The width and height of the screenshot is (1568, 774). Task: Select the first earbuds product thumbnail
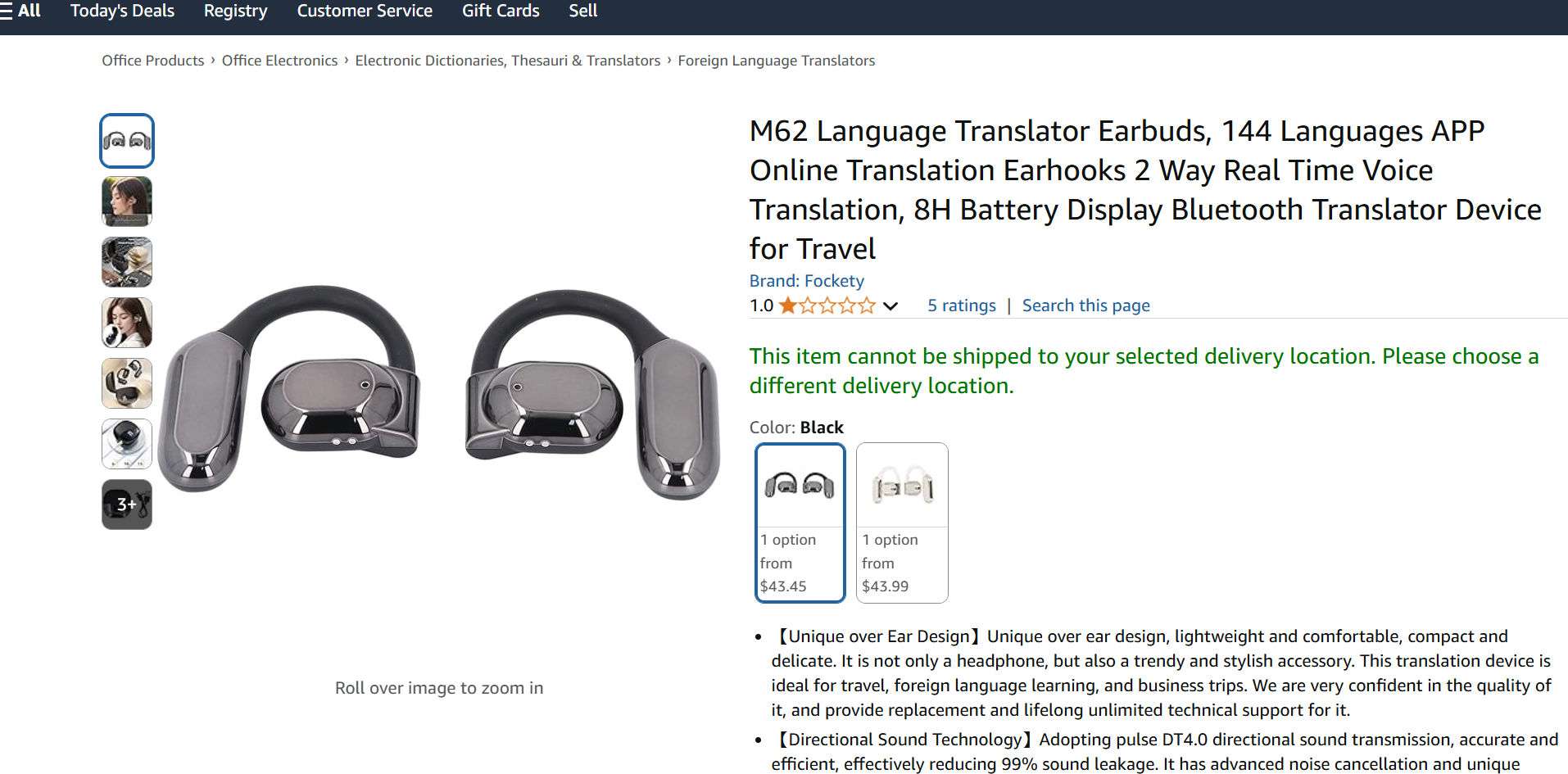(127, 141)
